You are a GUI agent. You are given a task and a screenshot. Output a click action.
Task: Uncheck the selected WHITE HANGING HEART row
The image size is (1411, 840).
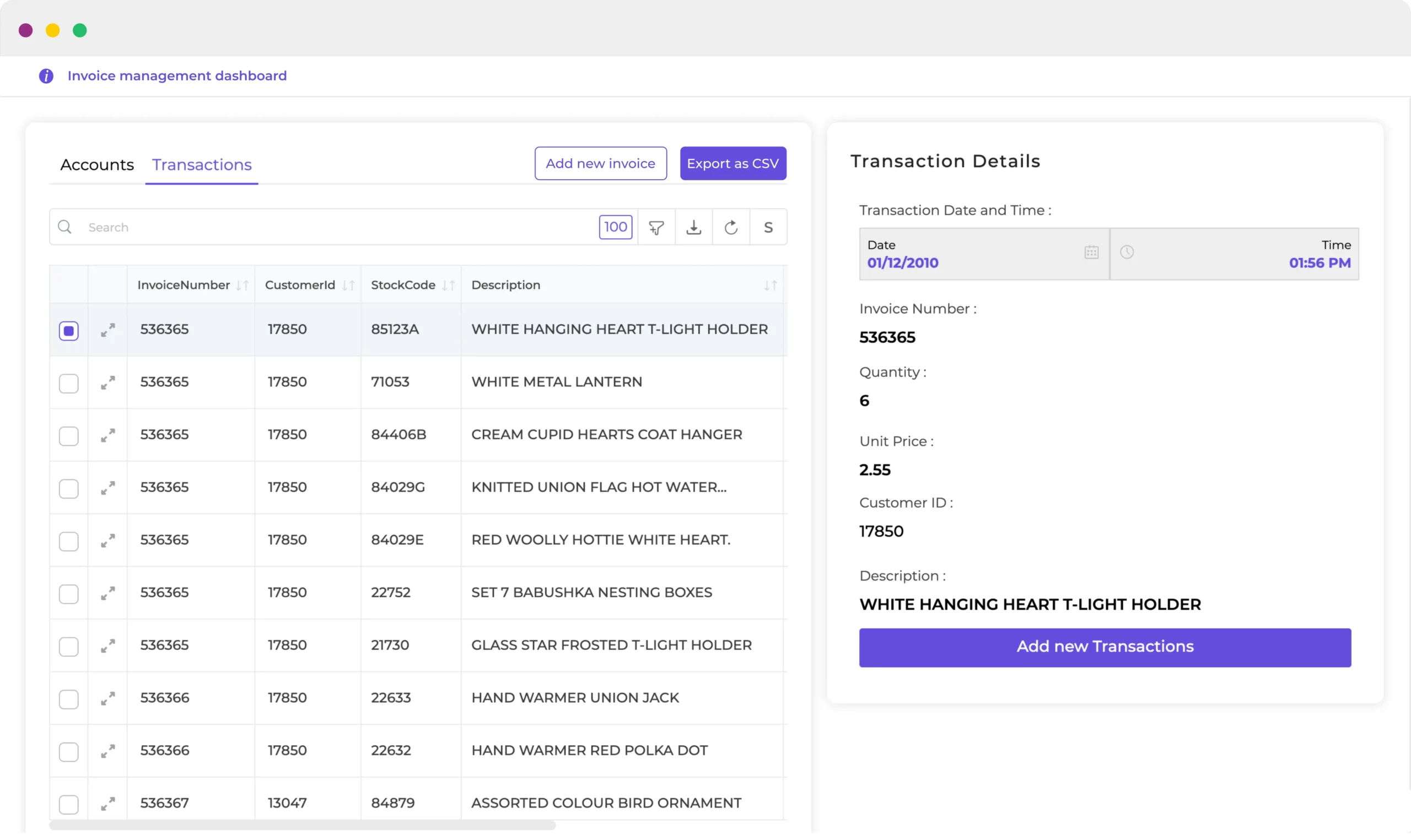click(x=68, y=330)
